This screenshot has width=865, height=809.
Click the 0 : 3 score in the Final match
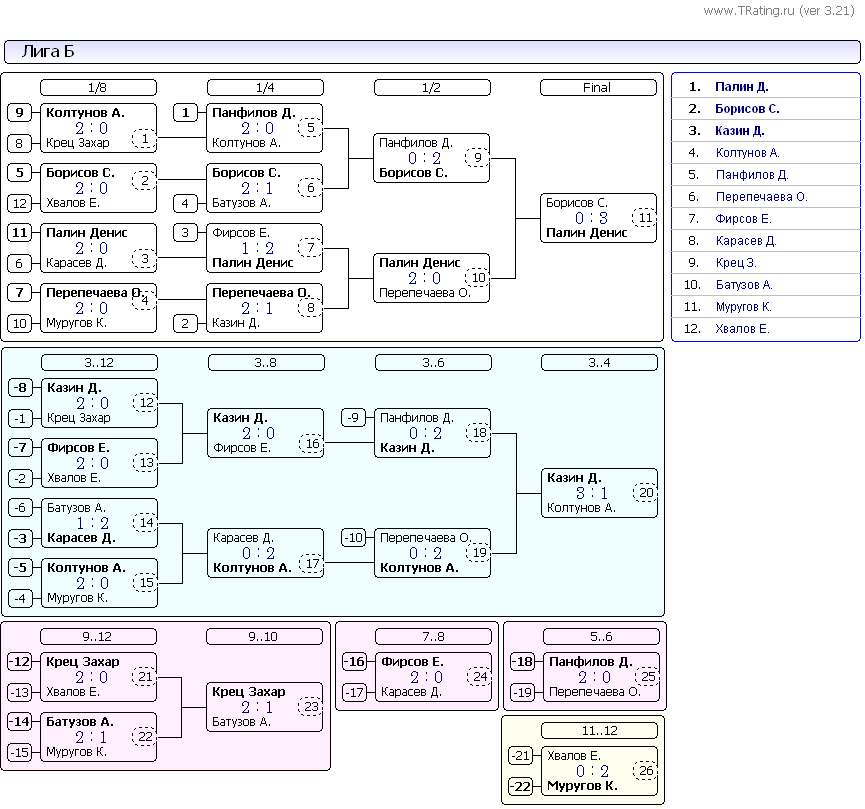coord(591,218)
